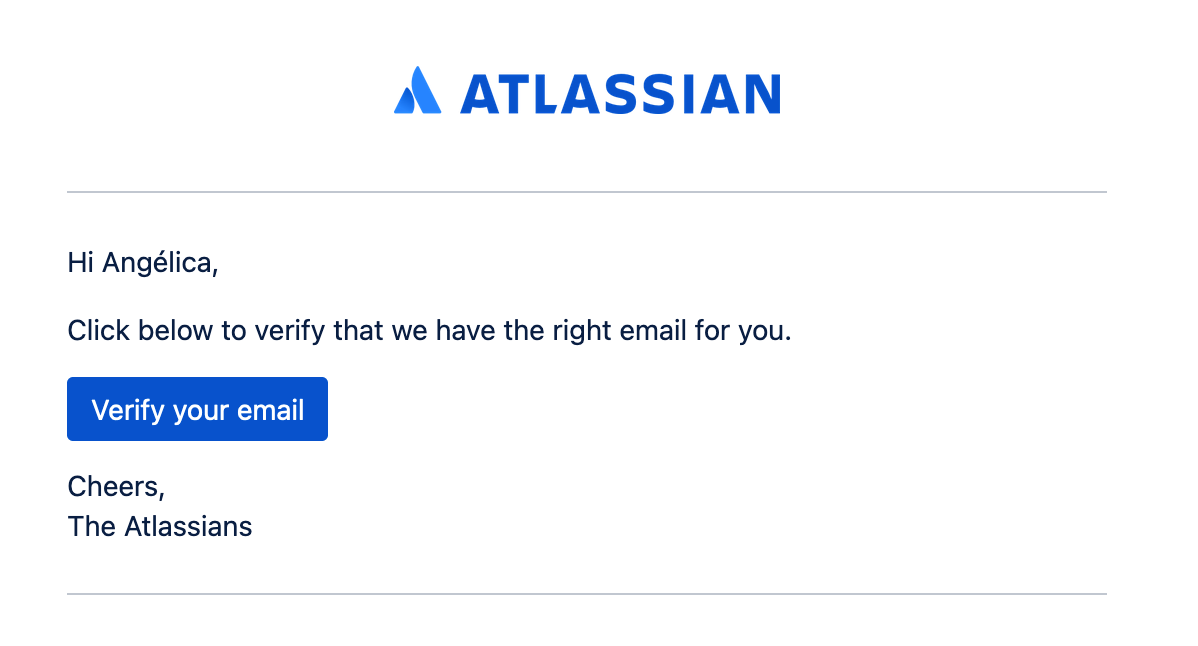Select the letter A in the ATLASSIAN wordmark
Image resolution: width=1198 pixels, height=646 pixels.
click(x=478, y=92)
